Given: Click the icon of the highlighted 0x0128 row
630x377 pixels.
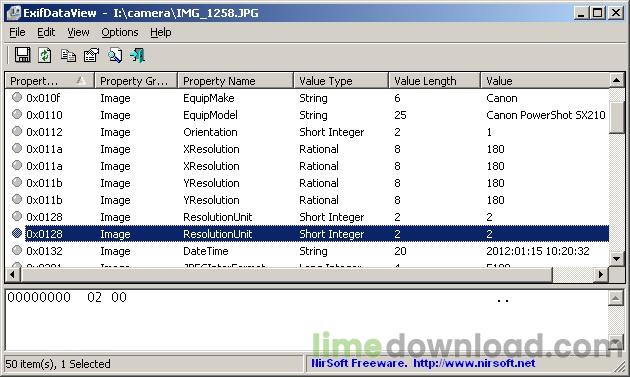Looking at the screenshot, I should click(x=17, y=233).
